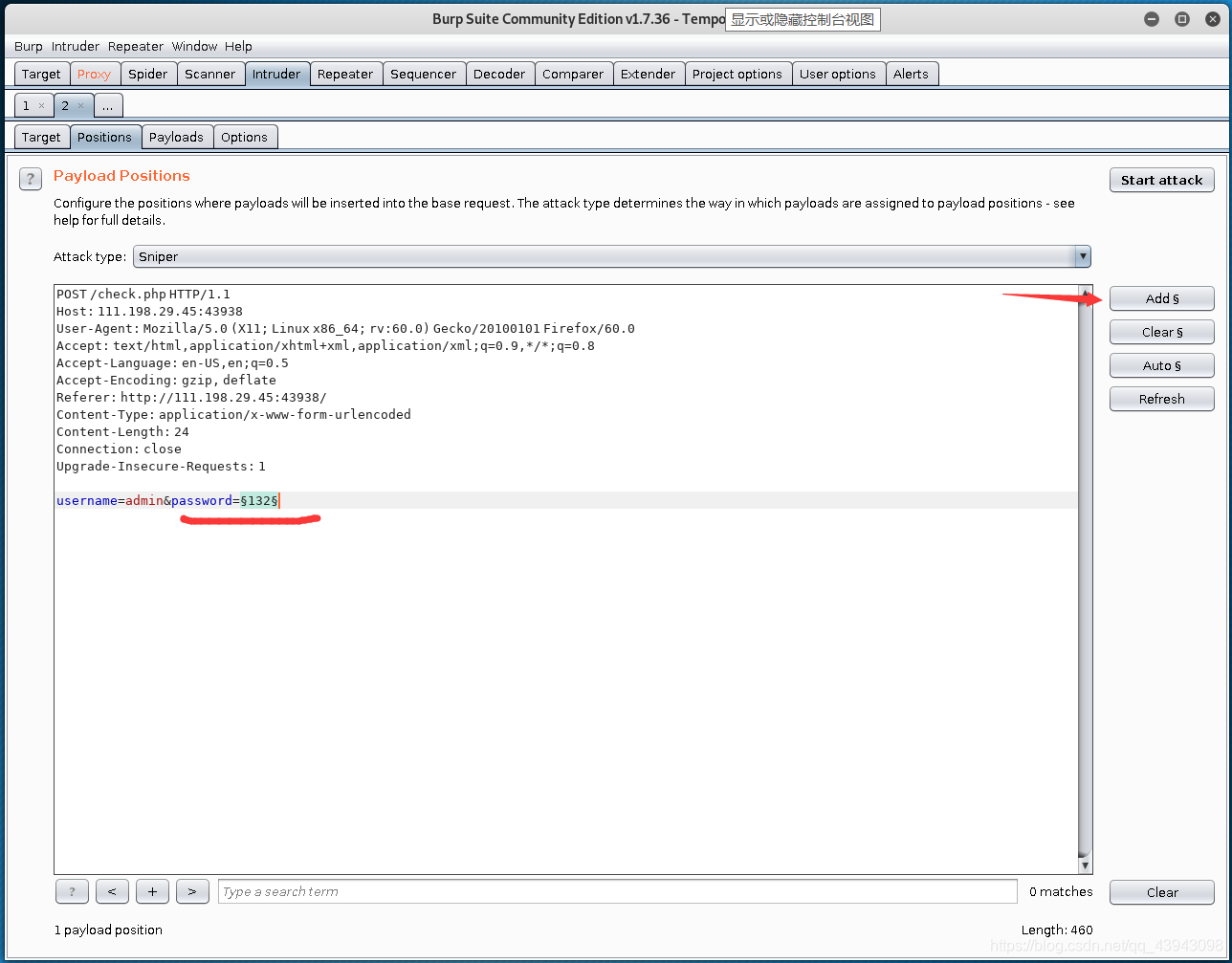Switch to the top-level Target tab

pos(41,74)
